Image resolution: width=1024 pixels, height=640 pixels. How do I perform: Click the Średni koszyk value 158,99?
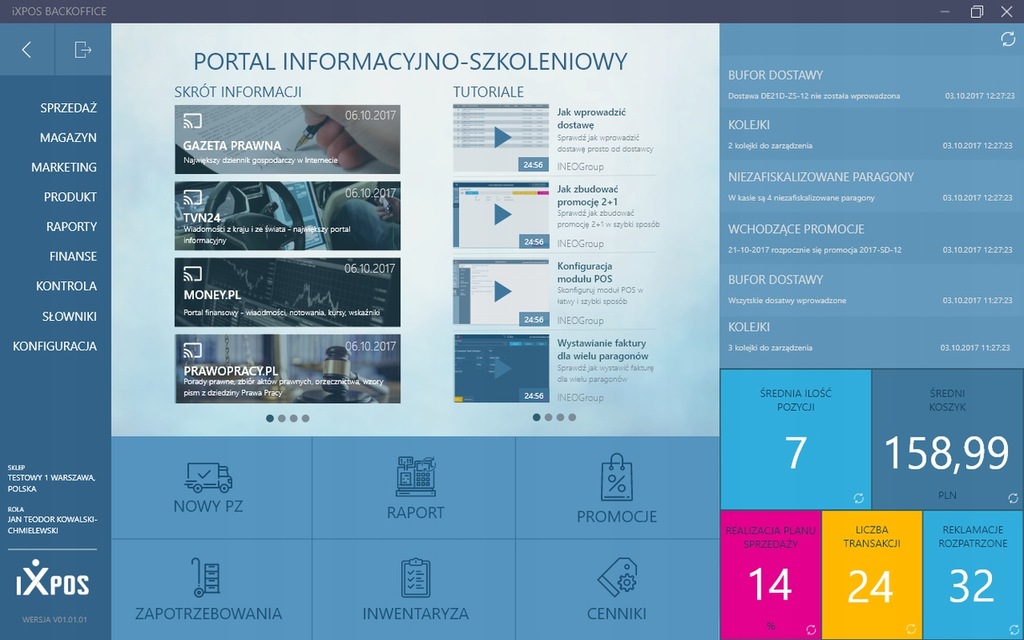click(x=947, y=453)
